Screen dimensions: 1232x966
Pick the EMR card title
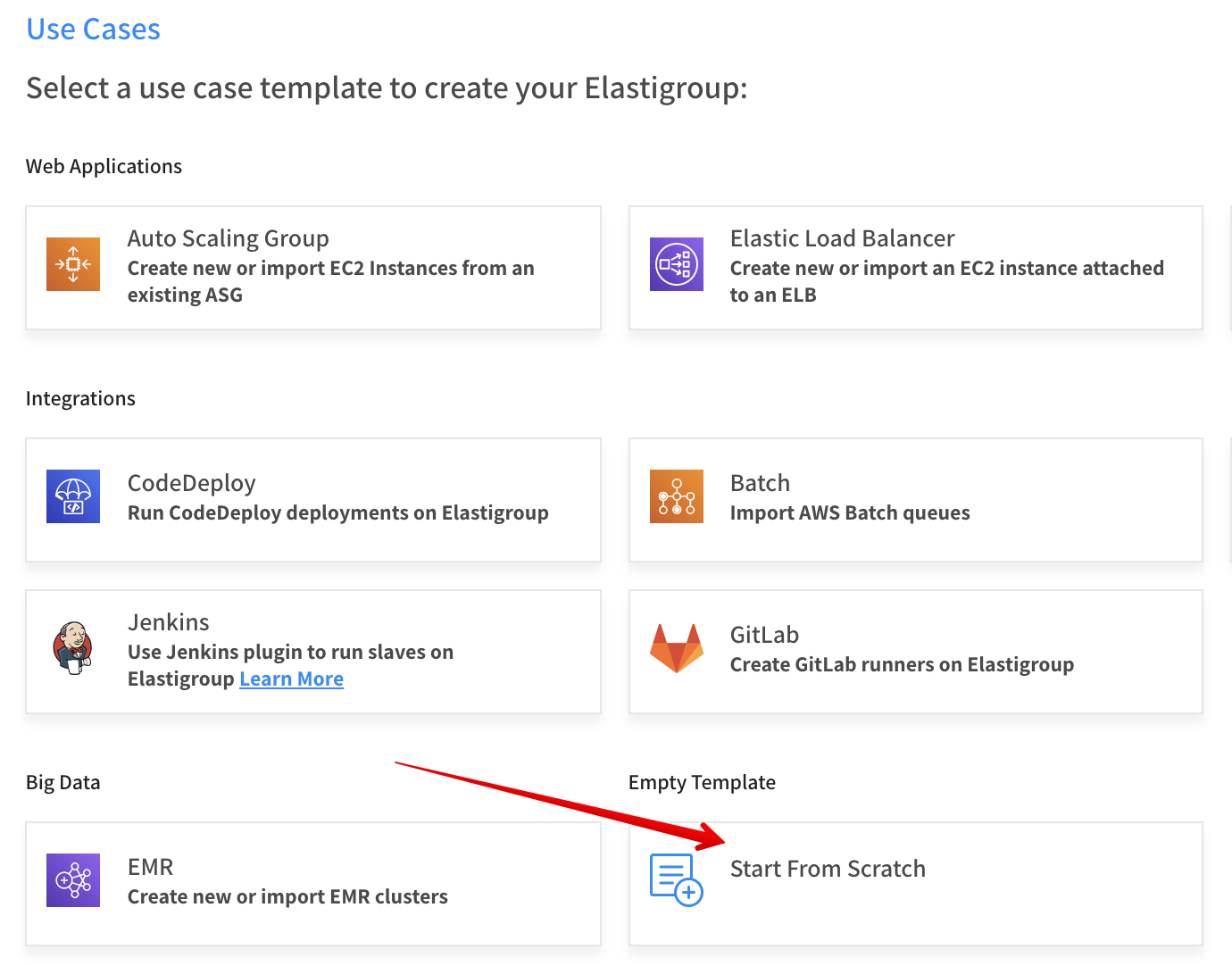150,867
